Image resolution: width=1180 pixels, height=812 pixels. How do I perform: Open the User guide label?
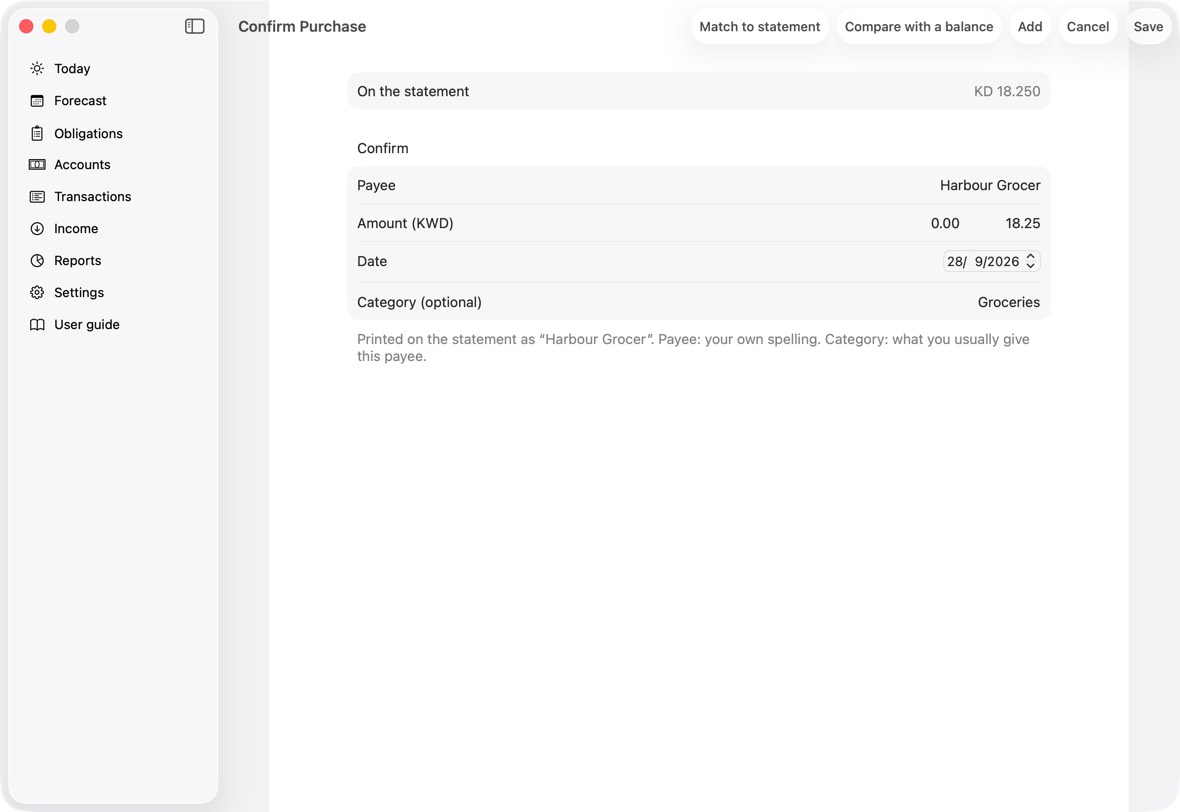(87, 324)
